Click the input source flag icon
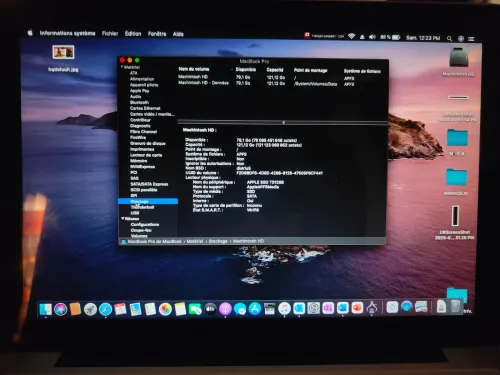 (x=307, y=35)
